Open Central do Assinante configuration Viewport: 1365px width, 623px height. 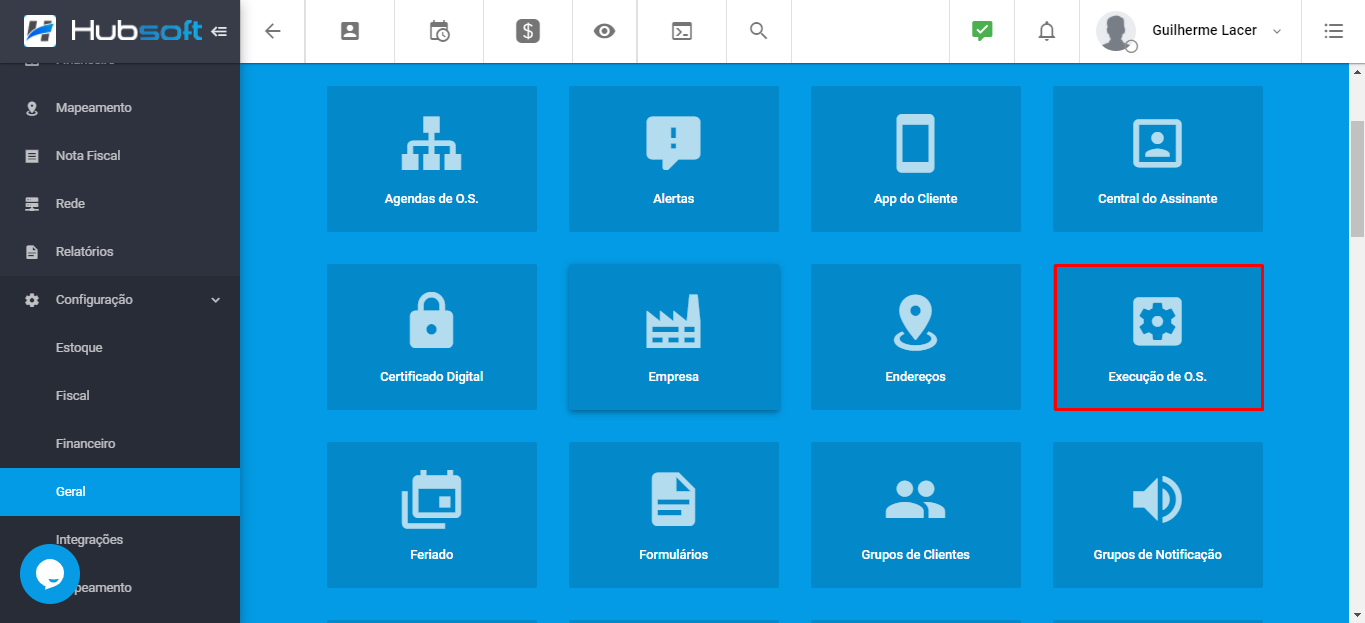[1157, 158]
